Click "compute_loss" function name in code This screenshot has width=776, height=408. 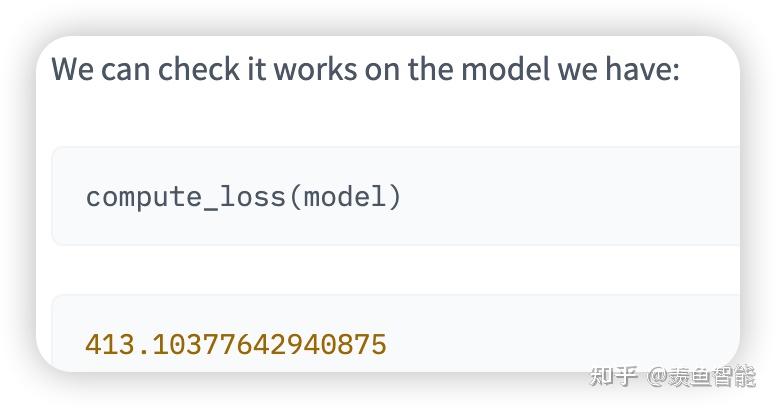click(x=186, y=197)
